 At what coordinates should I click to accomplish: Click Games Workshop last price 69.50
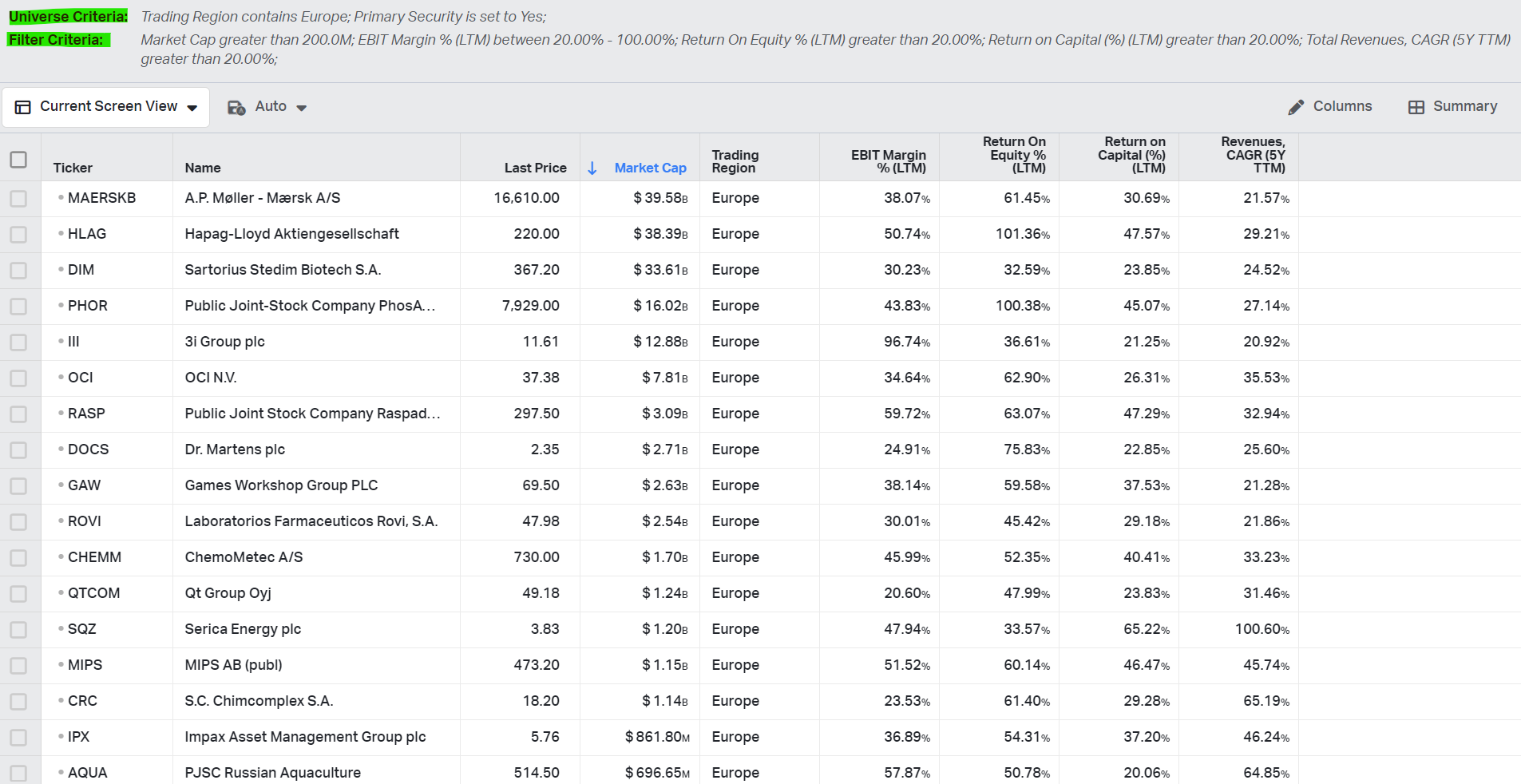(x=541, y=485)
